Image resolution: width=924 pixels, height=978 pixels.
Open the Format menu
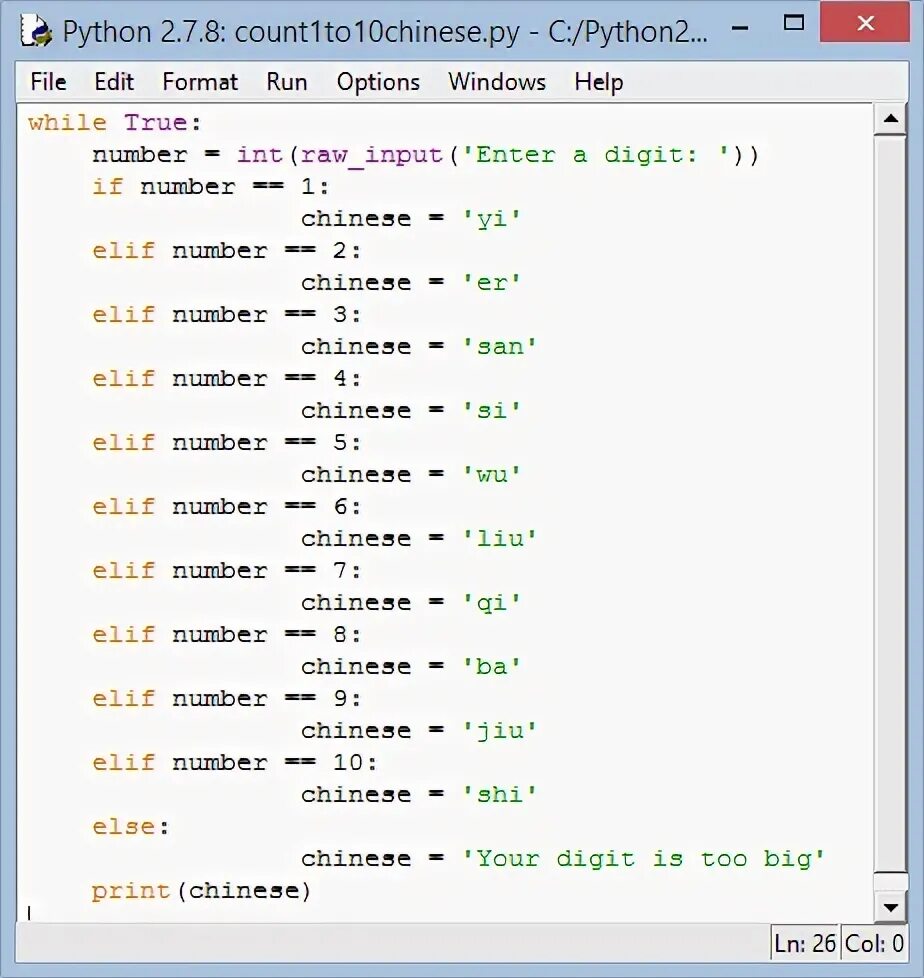(200, 82)
